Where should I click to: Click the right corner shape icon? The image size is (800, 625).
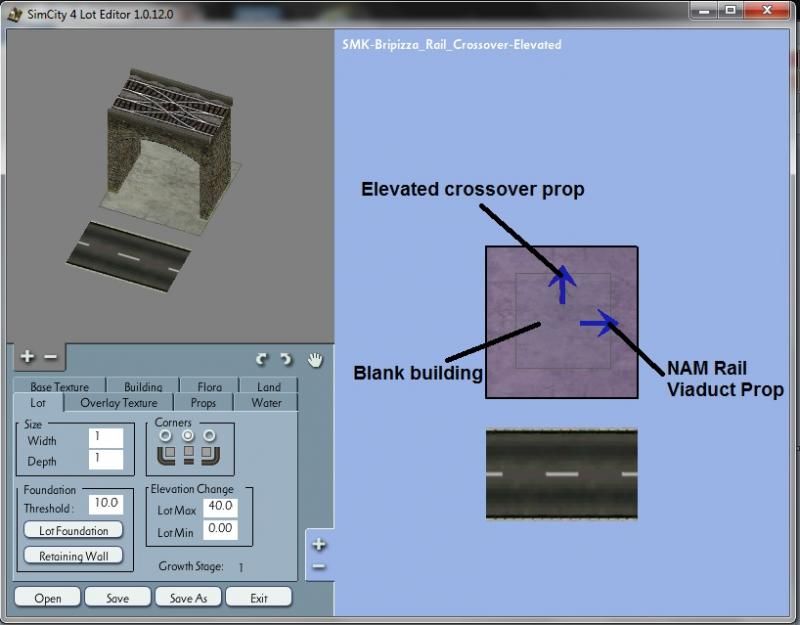(210, 455)
